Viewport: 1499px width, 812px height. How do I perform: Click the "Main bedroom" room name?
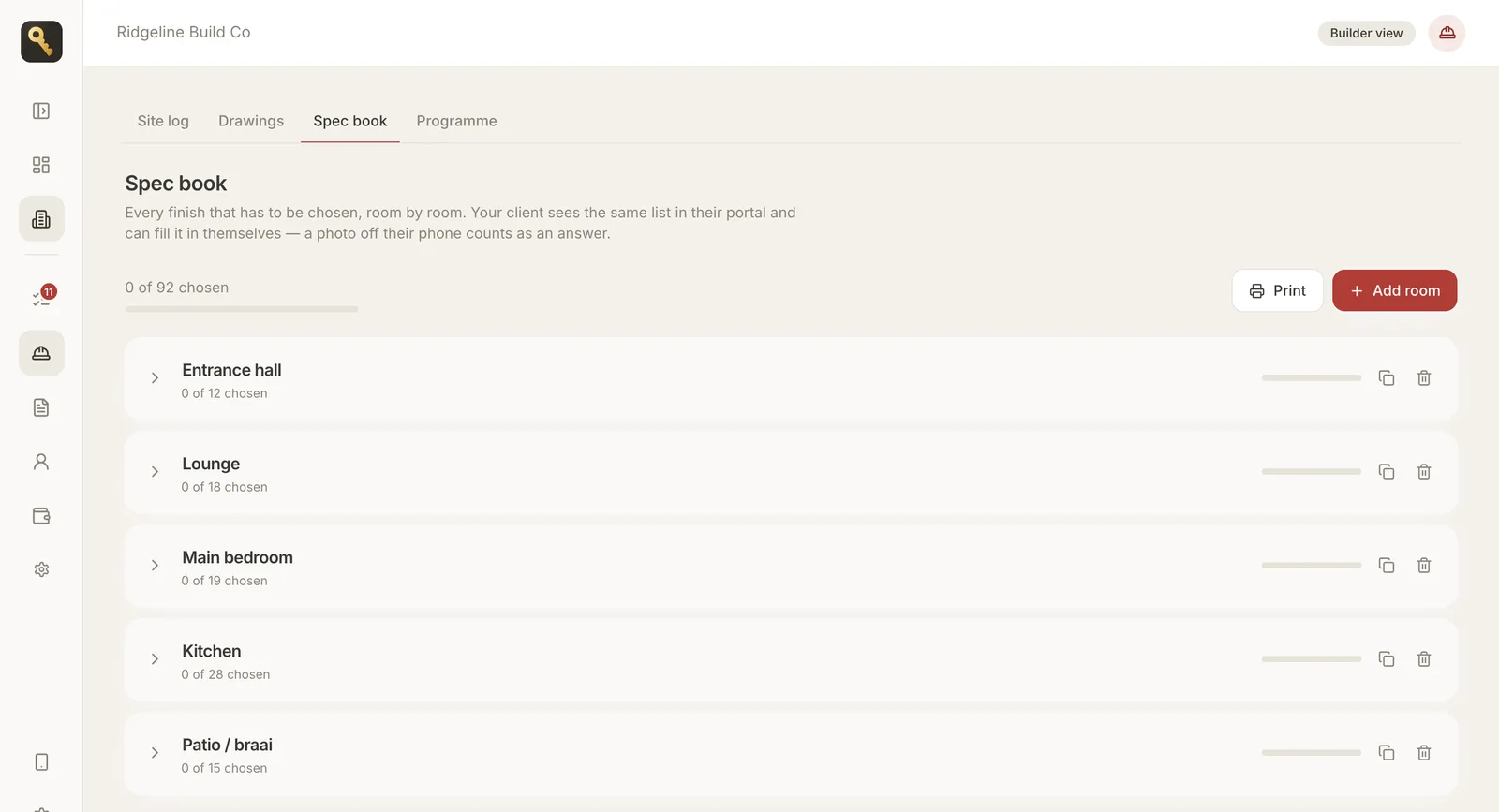click(x=238, y=557)
